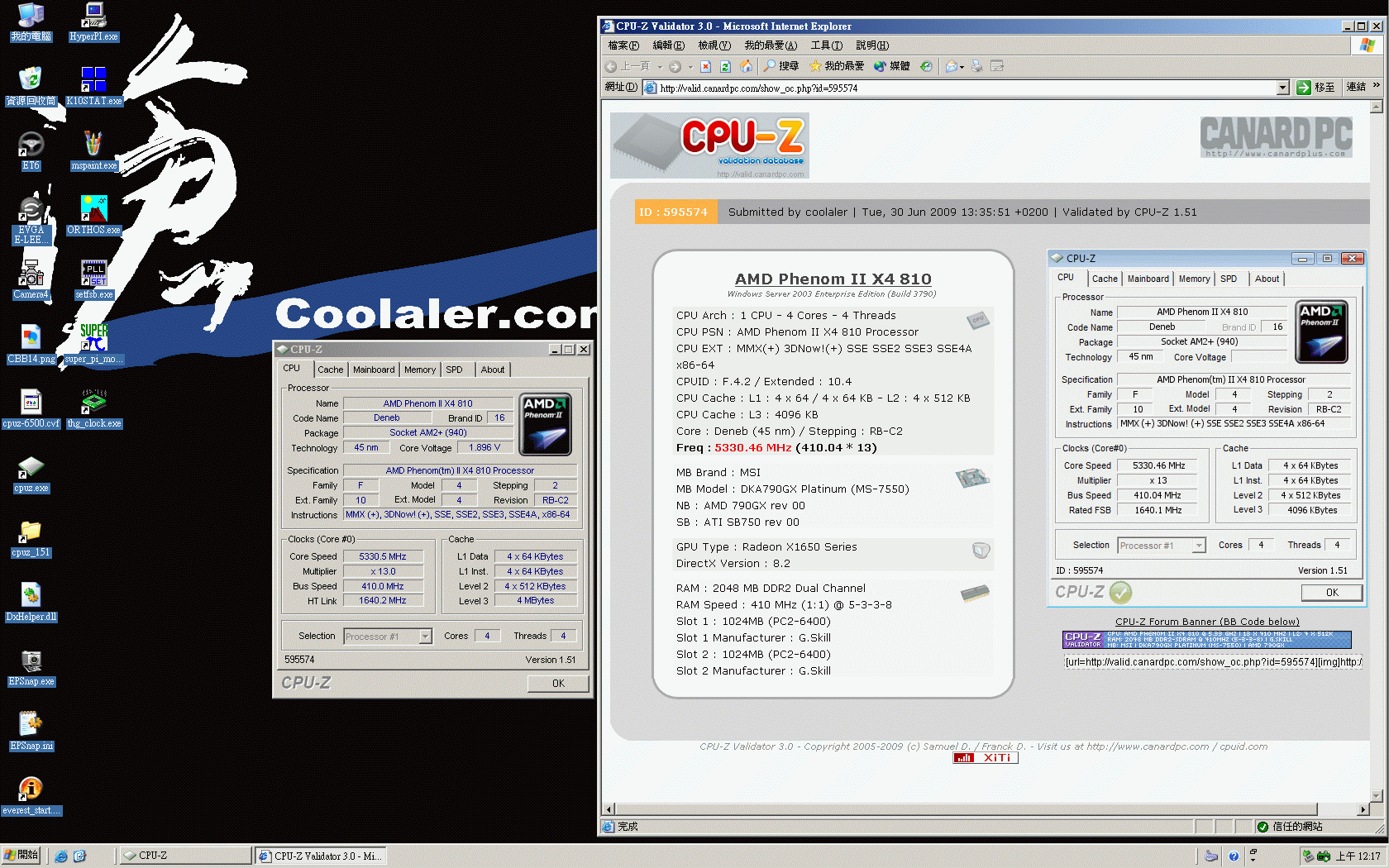Viewport: 1389px width, 868px height.
Task: Open the IE Help menu
Action: coord(872,45)
